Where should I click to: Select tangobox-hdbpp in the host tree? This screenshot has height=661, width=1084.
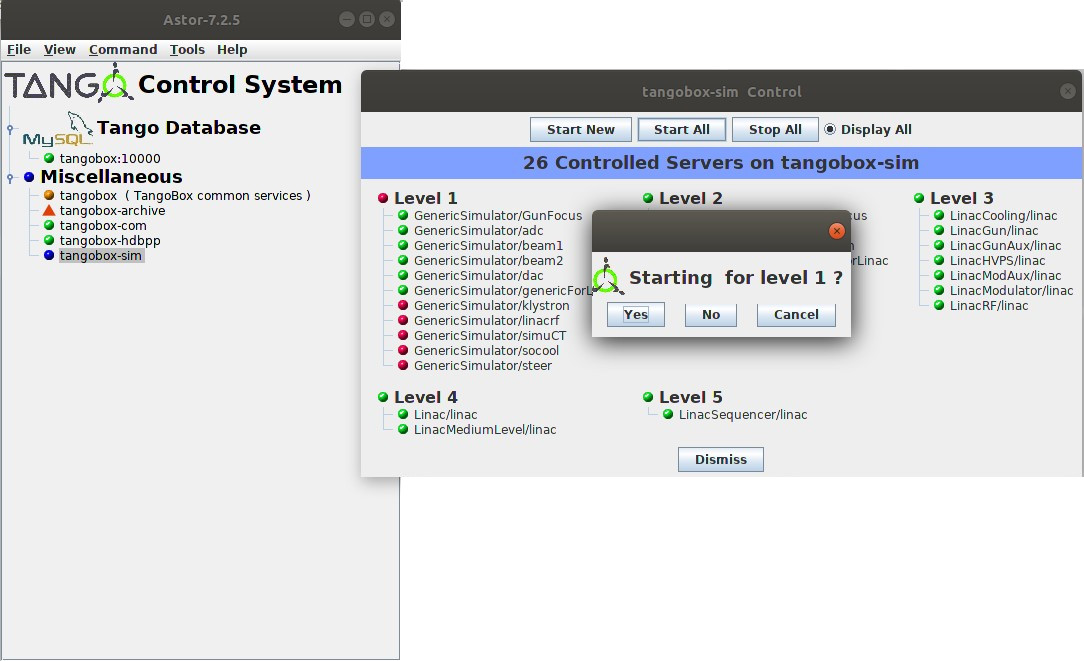[110, 240]
